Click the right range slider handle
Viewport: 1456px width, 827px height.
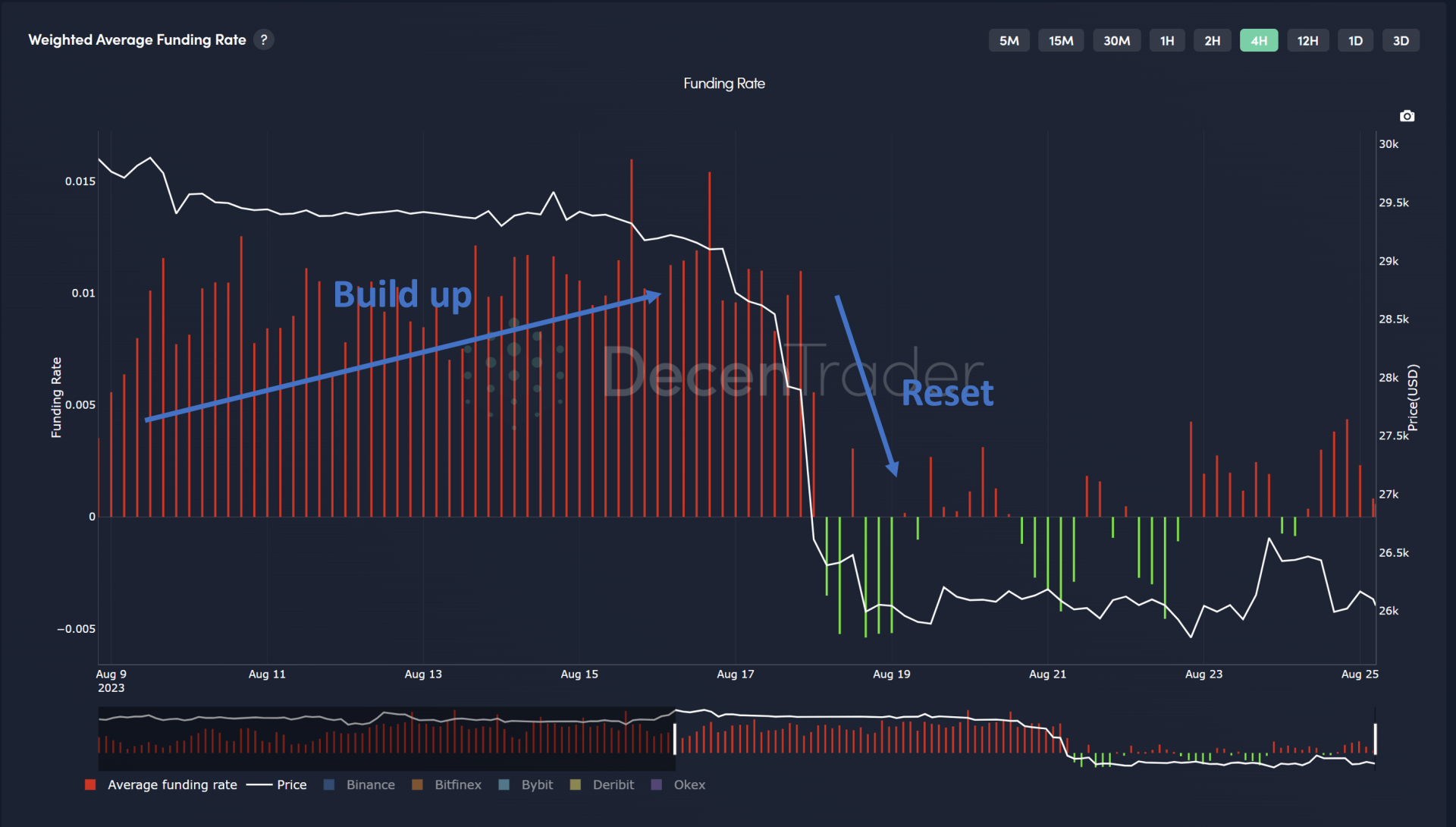(x=1375, y=738)
